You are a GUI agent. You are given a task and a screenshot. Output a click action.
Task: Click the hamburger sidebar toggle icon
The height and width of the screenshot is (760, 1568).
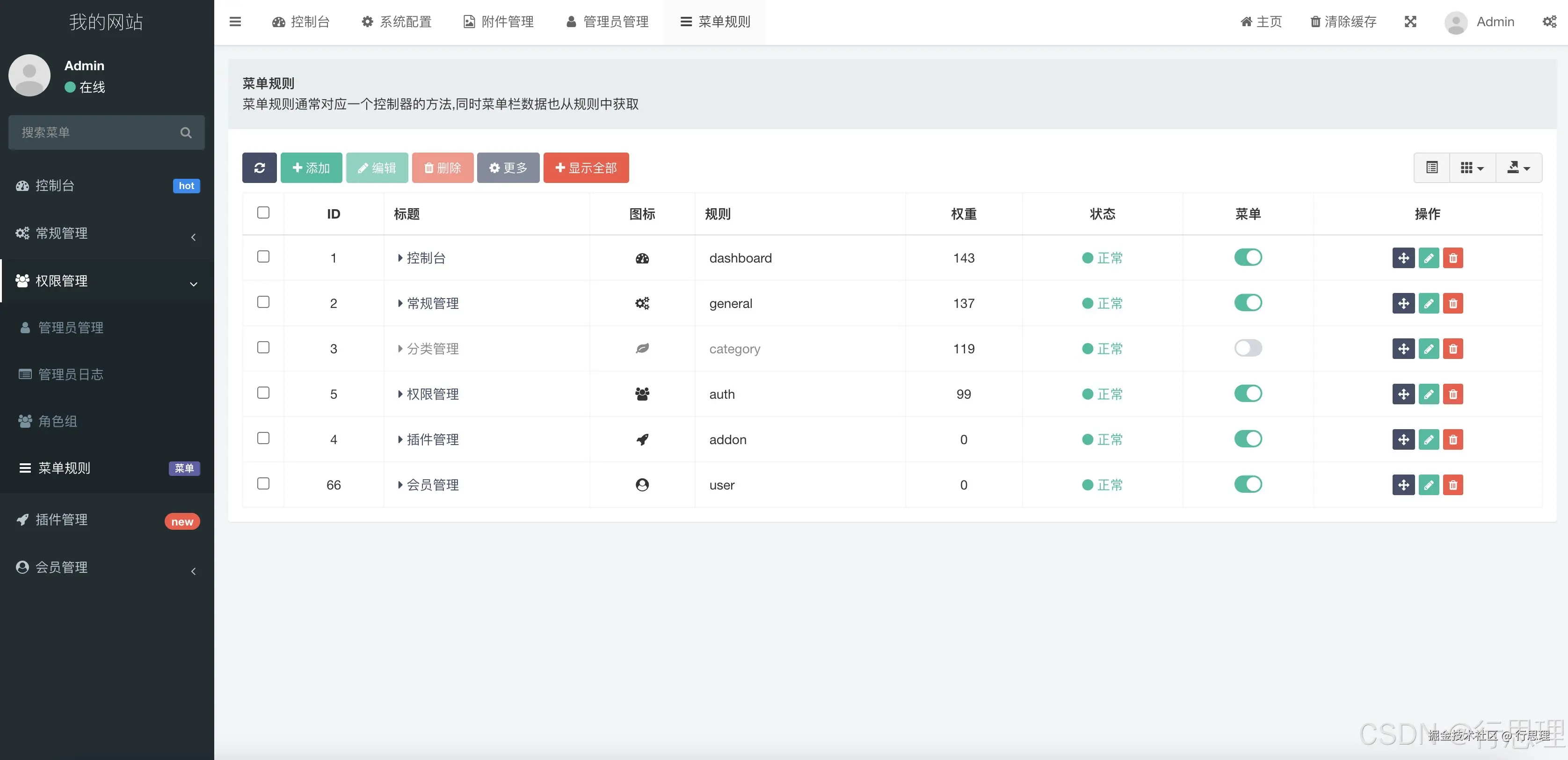[235, 22]
